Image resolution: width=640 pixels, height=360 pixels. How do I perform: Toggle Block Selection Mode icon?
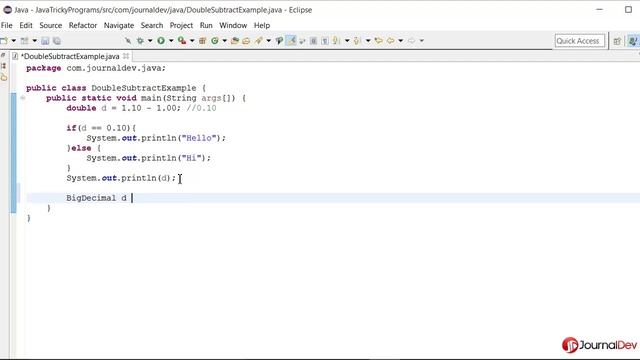[313, 41]
